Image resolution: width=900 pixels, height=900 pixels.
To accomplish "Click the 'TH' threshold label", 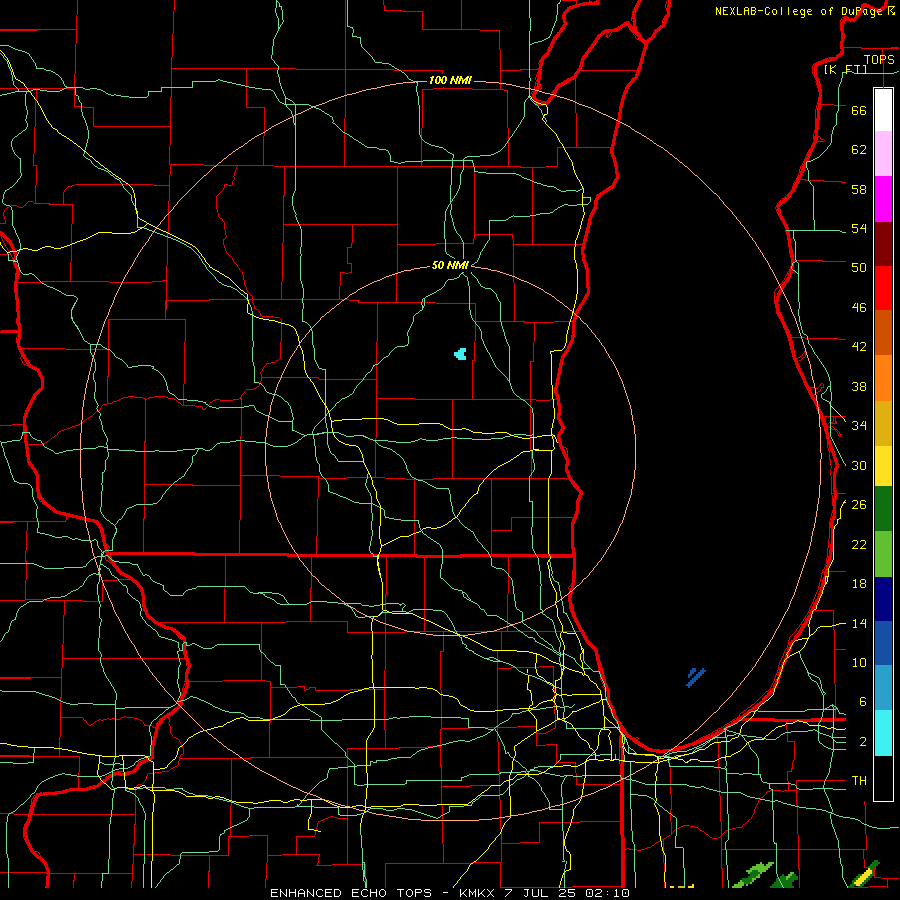I will point(859,781).
